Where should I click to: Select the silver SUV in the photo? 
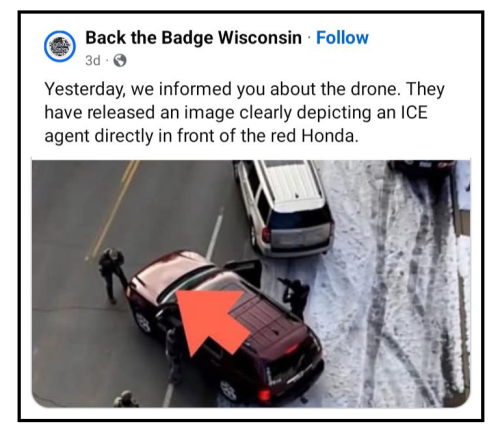click(x=284, y=207)
